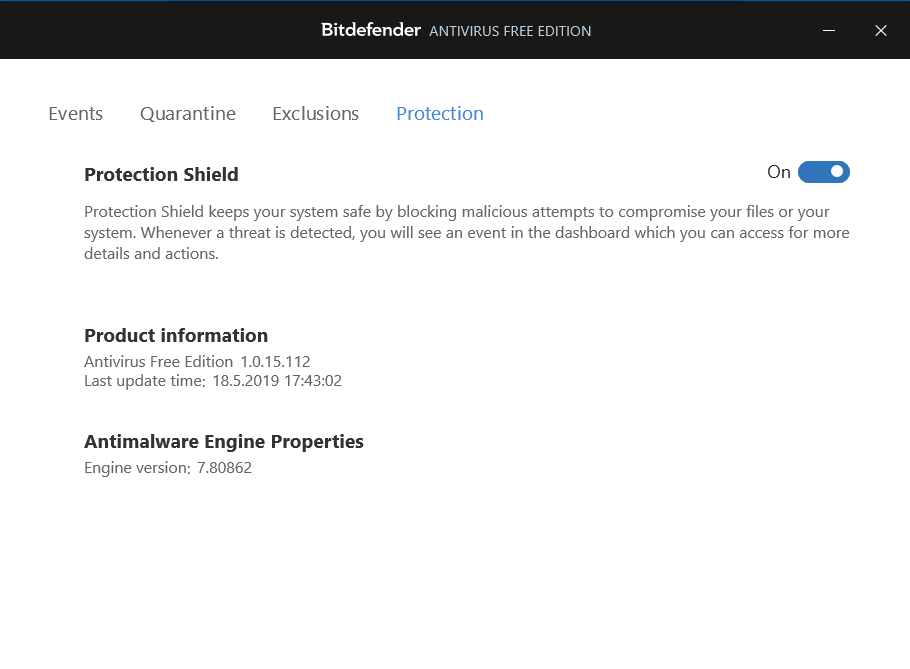
Task: Click the "ANTIVIRUS FREE EDITION" title text
Action: [510, 31]
